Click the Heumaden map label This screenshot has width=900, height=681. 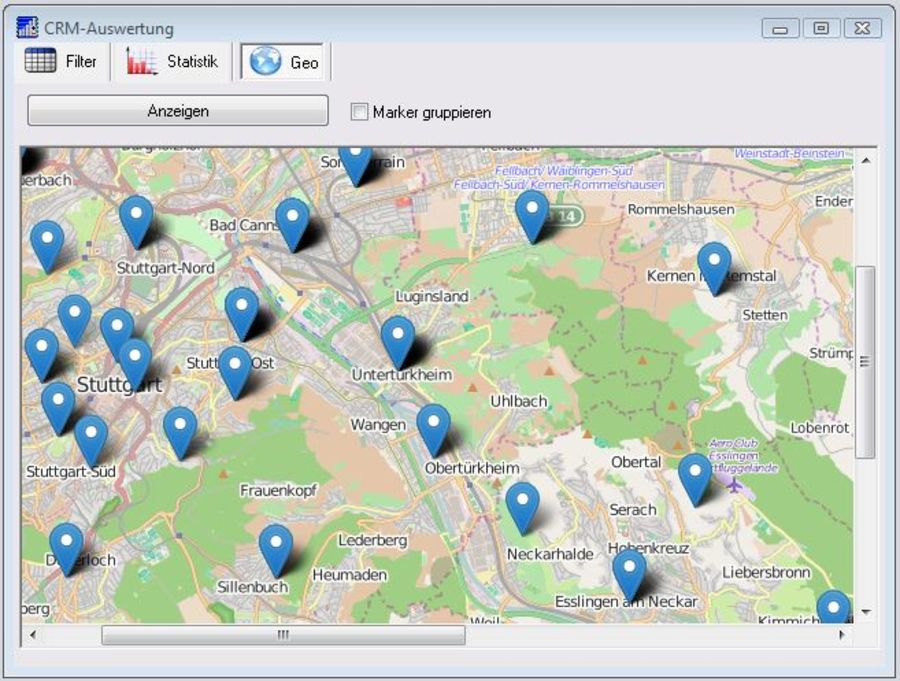pyautogui.click(x=350, y=575)
